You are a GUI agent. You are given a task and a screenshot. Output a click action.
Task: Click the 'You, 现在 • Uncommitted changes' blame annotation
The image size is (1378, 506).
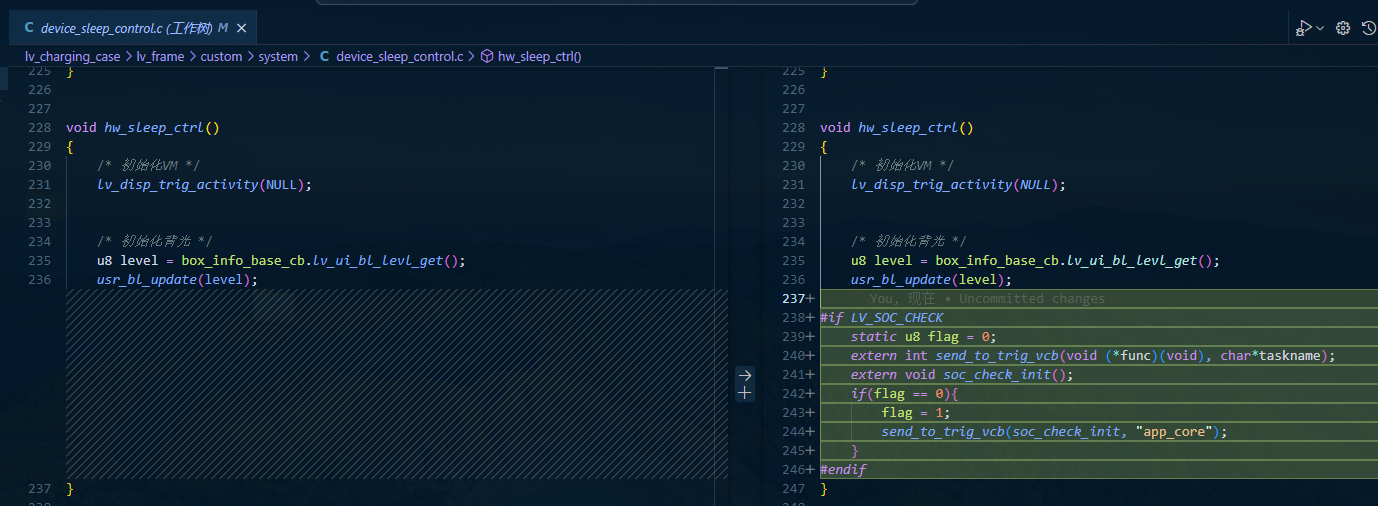point(987,298)
